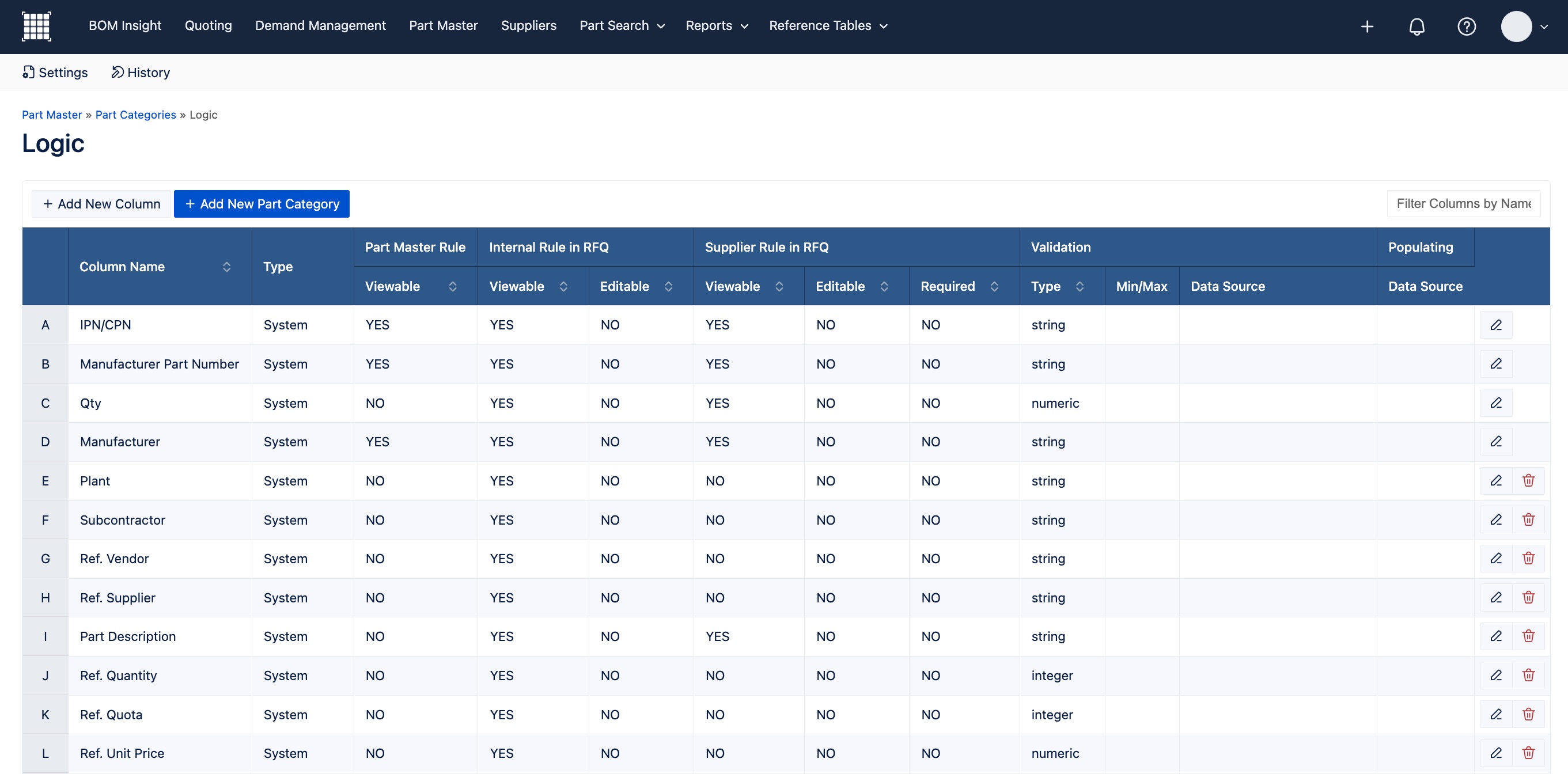Image resolution: width=1568 pixels, height=774 pixels.
Task: Expand the Reports menu
Action: [x=717, y=25]
